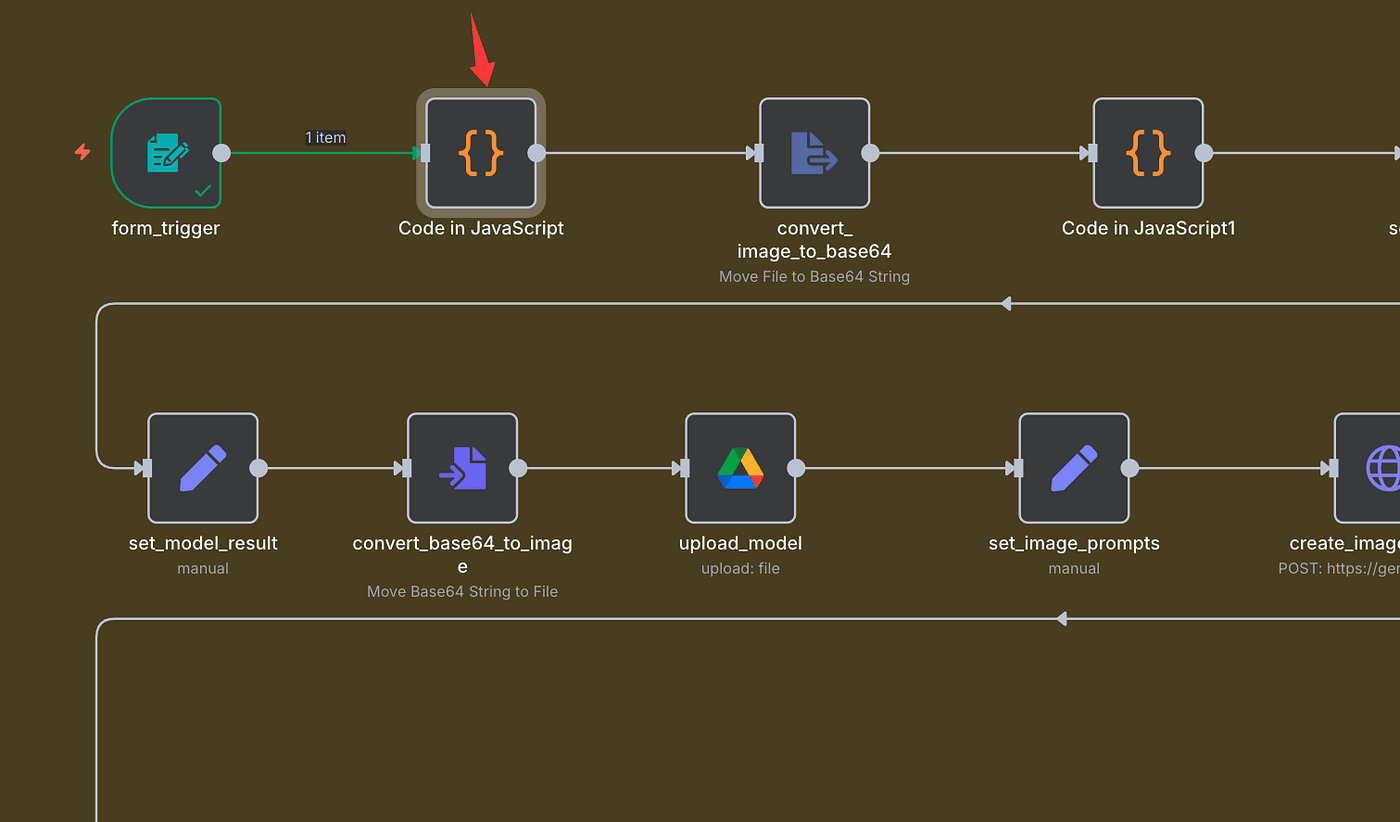
Task: Click the green checkmark on form_trigger
Action: click(x=203, y=189)
